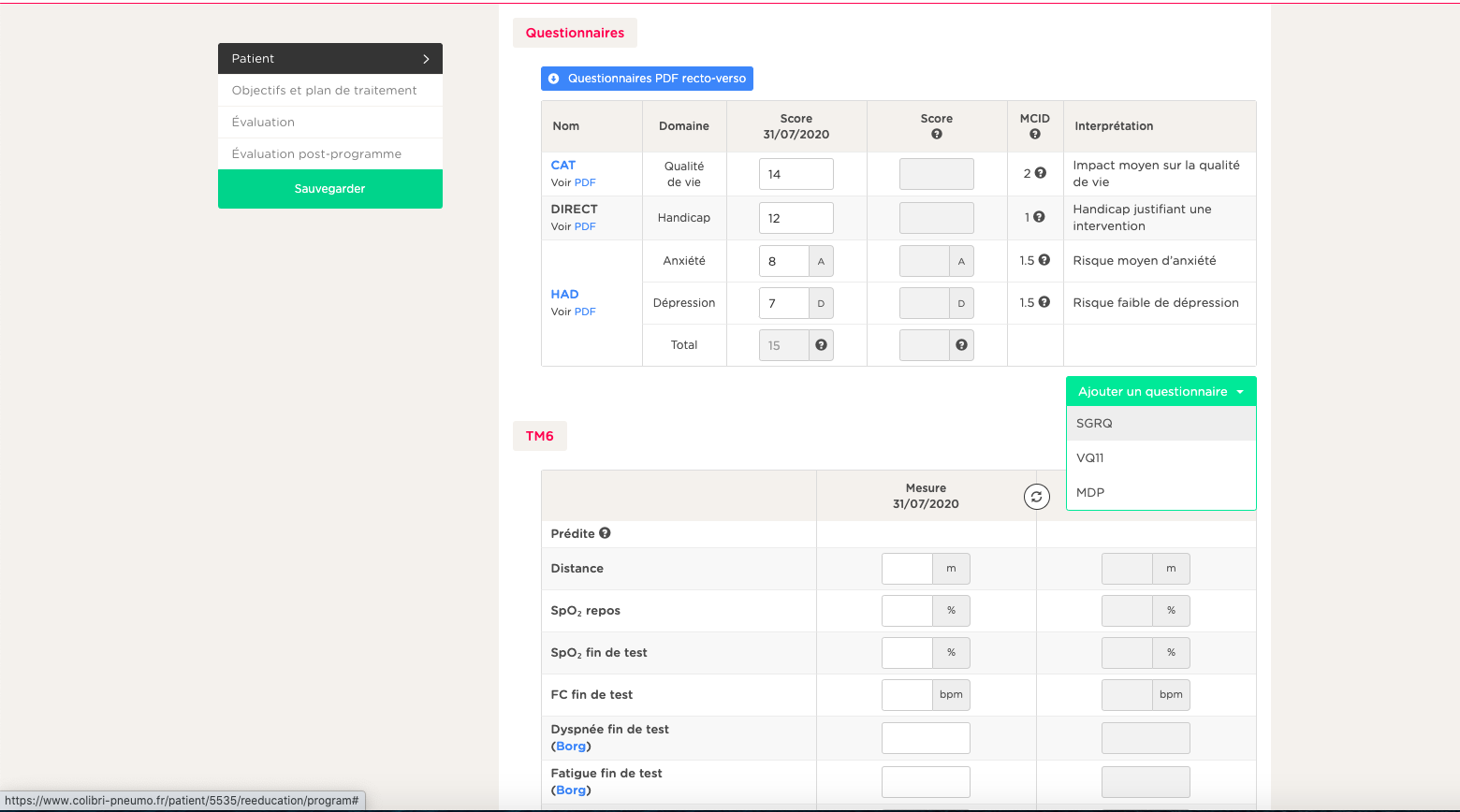
Task: Click the help icon beside DIRECT MCID value
Action: 1039,217
